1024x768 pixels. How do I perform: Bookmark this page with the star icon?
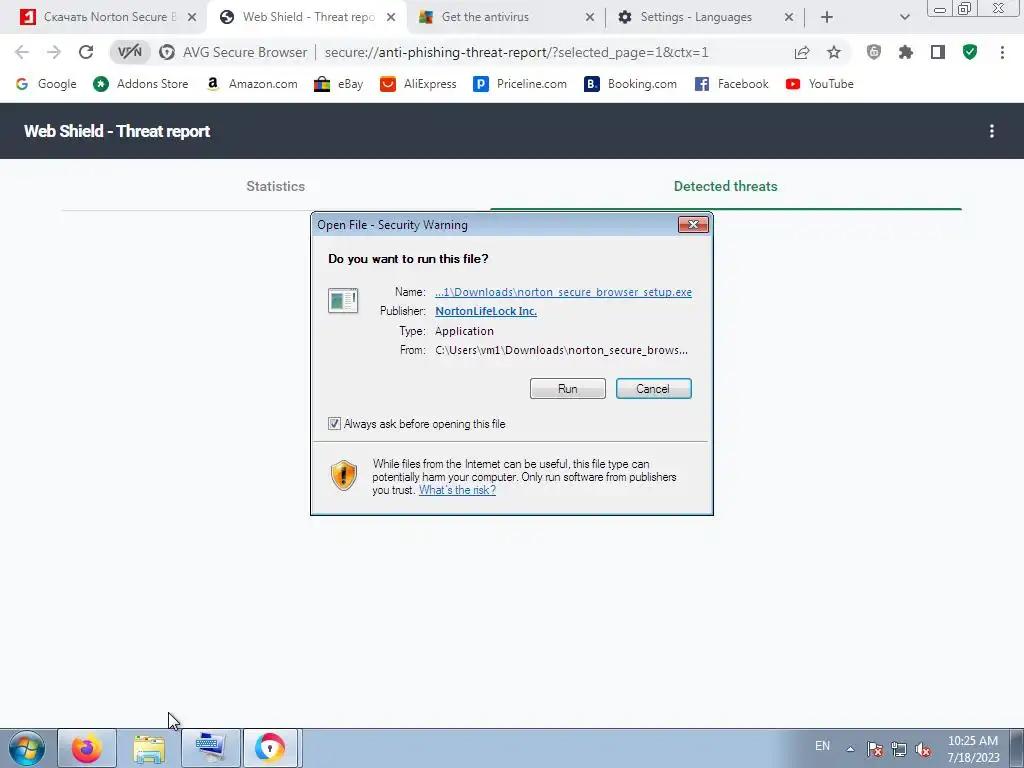pyautogui.click(x=834, y=52)
